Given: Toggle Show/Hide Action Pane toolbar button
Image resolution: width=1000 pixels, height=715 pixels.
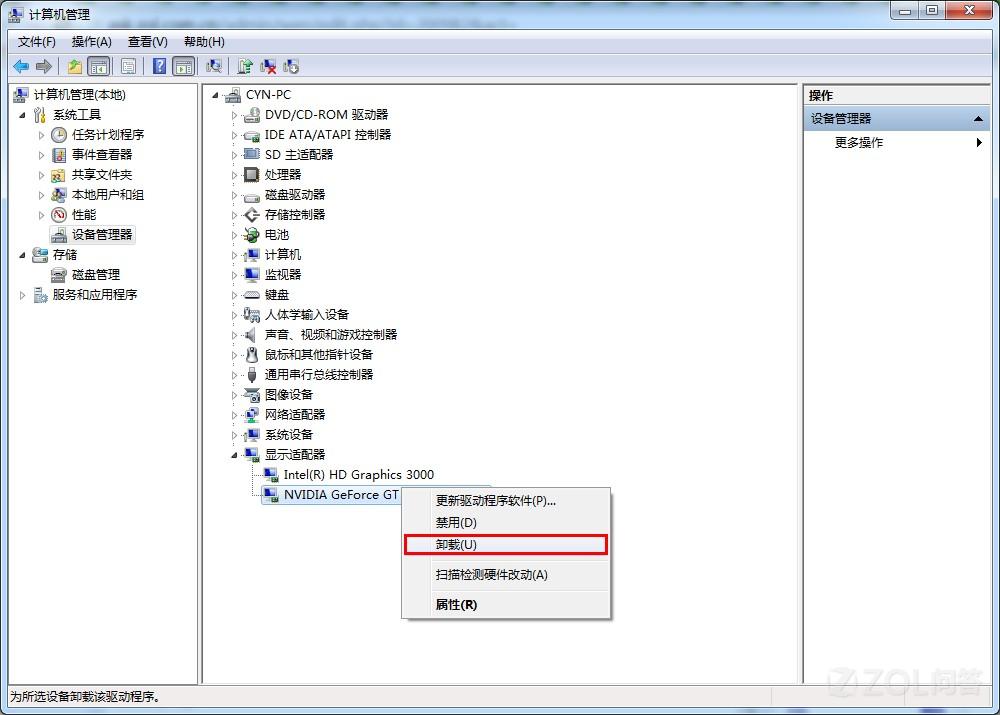Looking at the screenshot, I should (184, 66).
